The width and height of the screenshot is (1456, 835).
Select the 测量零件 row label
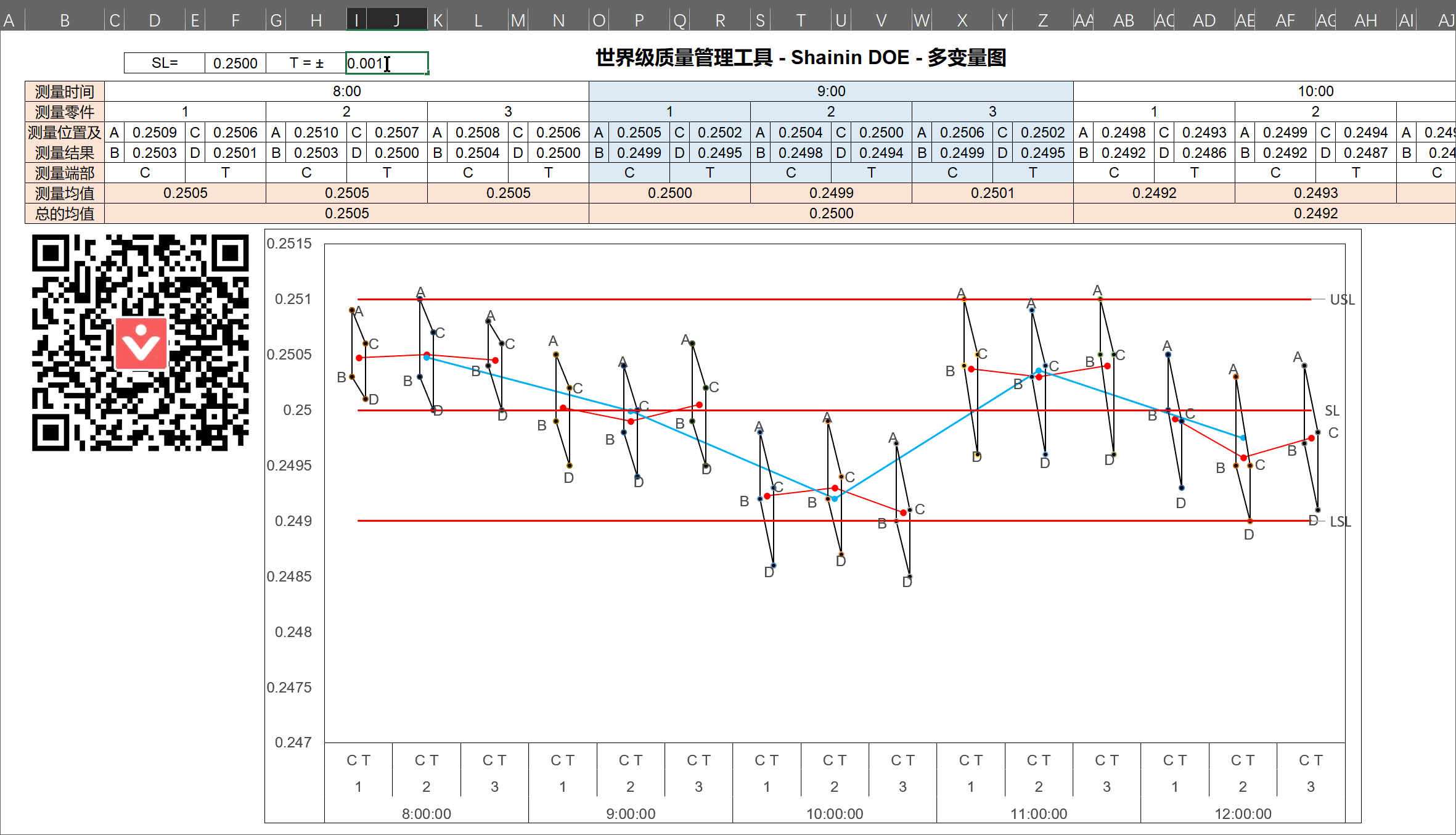pyautogui.click(x=65, y=112)
